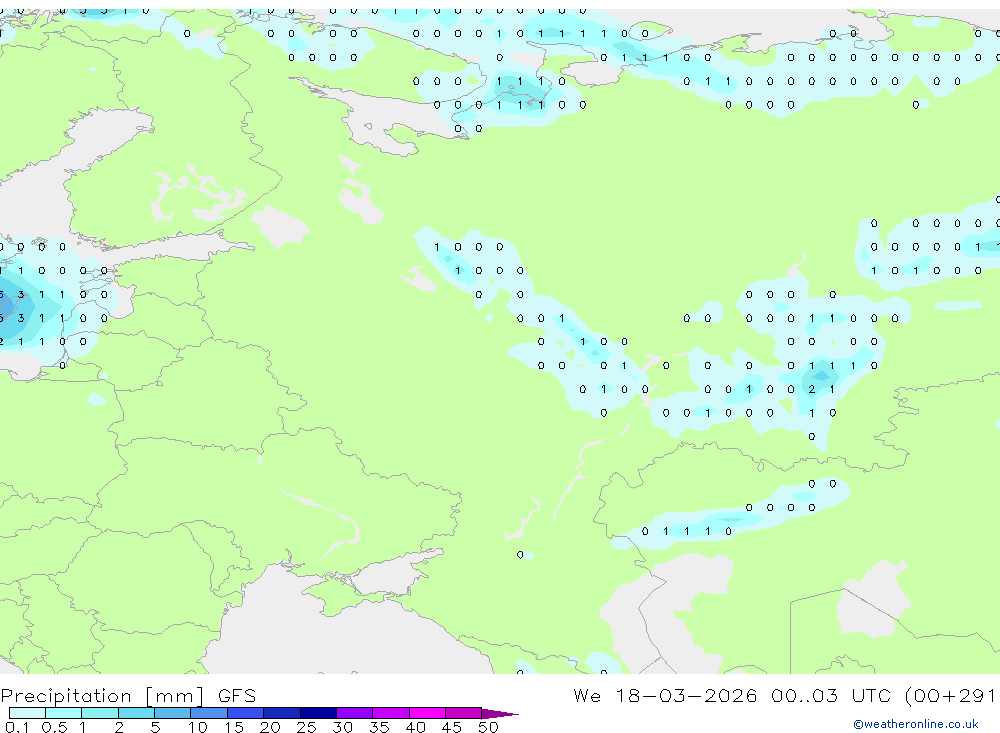
Task: Click the 10–15 mm legend swatch
Action: click(x=209, y=713)
